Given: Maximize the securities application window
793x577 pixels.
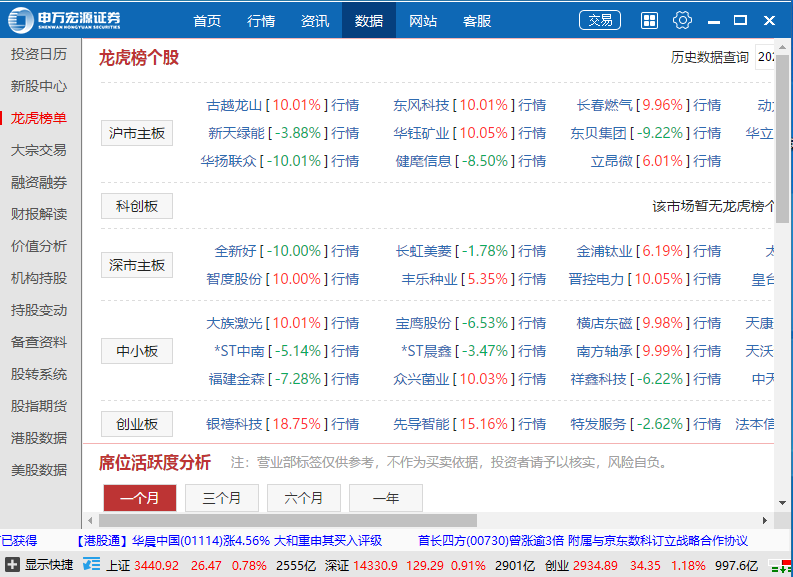Looking at the screenshot, I should coord(740,20).
